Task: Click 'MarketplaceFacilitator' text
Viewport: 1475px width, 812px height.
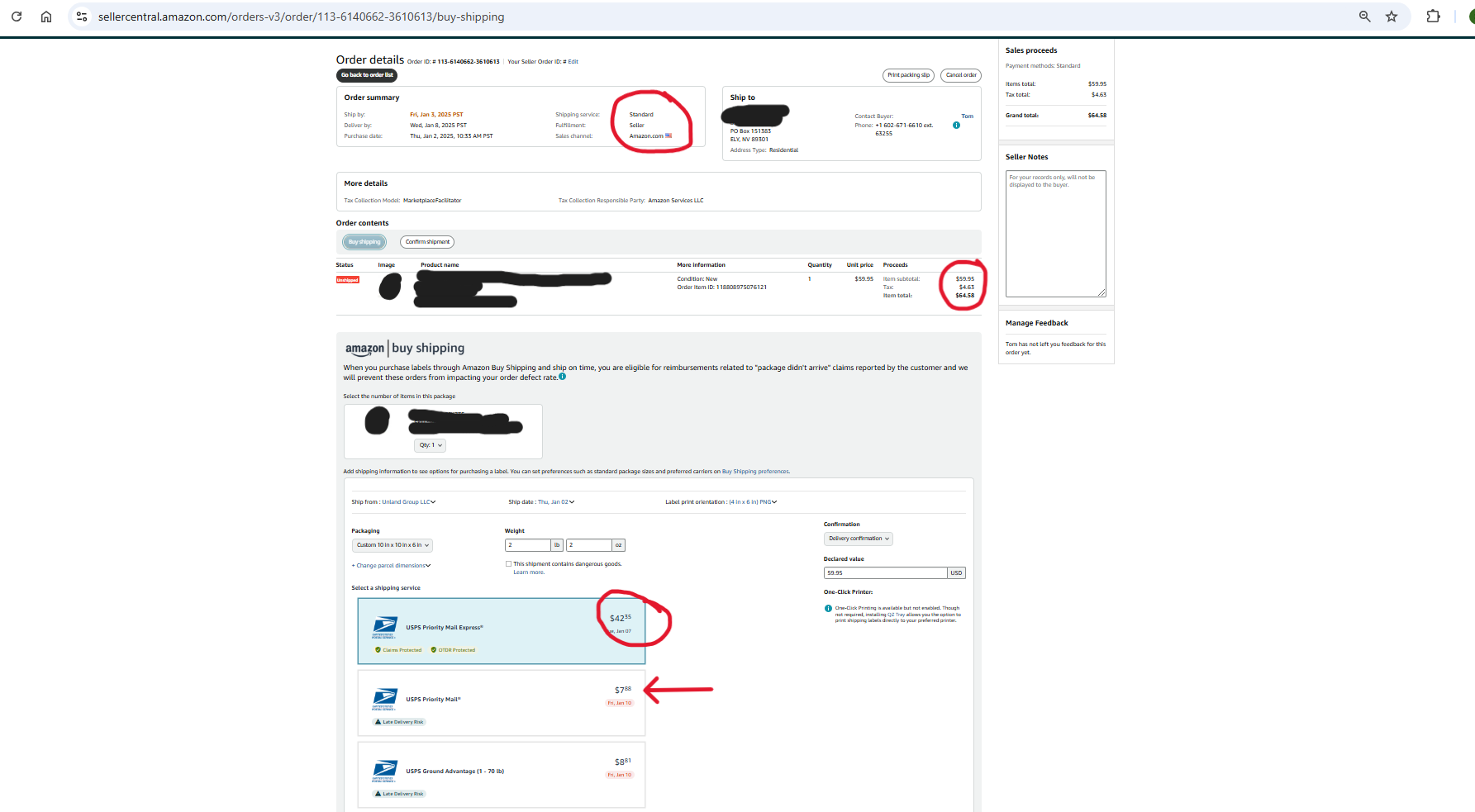Action: 432,201
